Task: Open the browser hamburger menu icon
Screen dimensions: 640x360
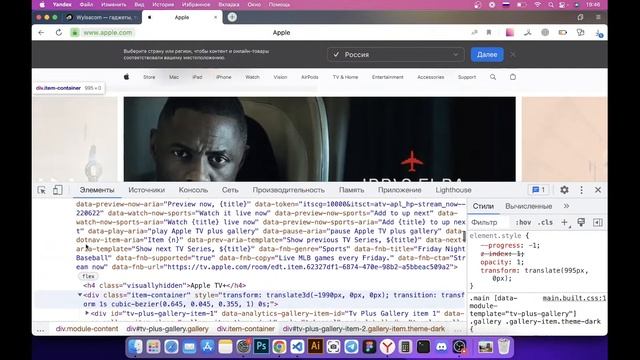Action: point(598,17)
